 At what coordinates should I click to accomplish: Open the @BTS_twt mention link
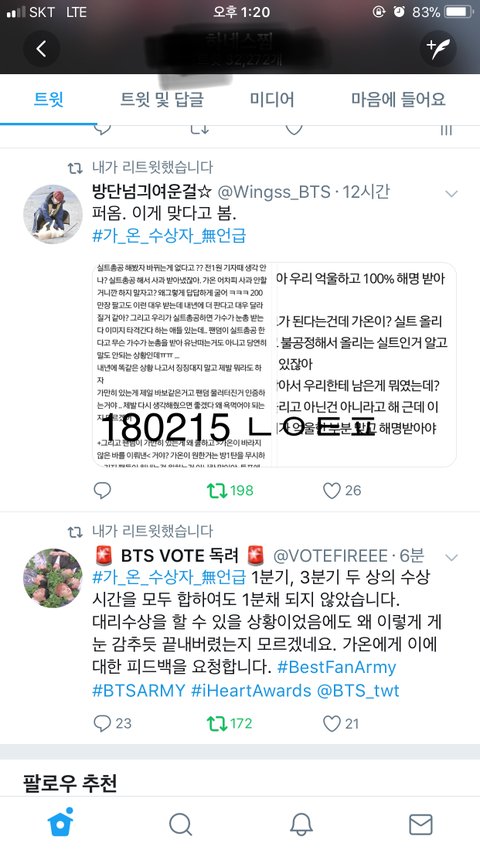358,691
